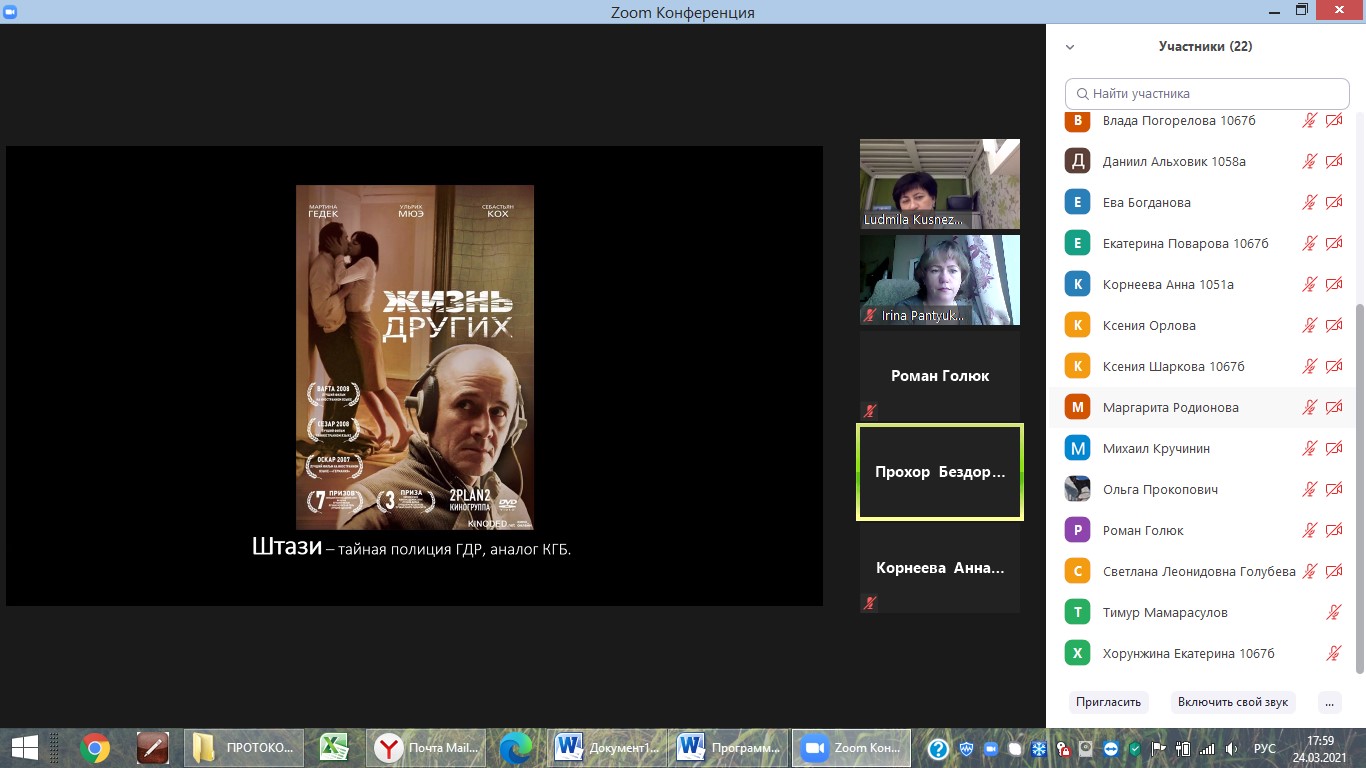Click muted microphone icon for Влада Погорелова 1067б
1366x768 pixels.
click(x=1309, y=120)
